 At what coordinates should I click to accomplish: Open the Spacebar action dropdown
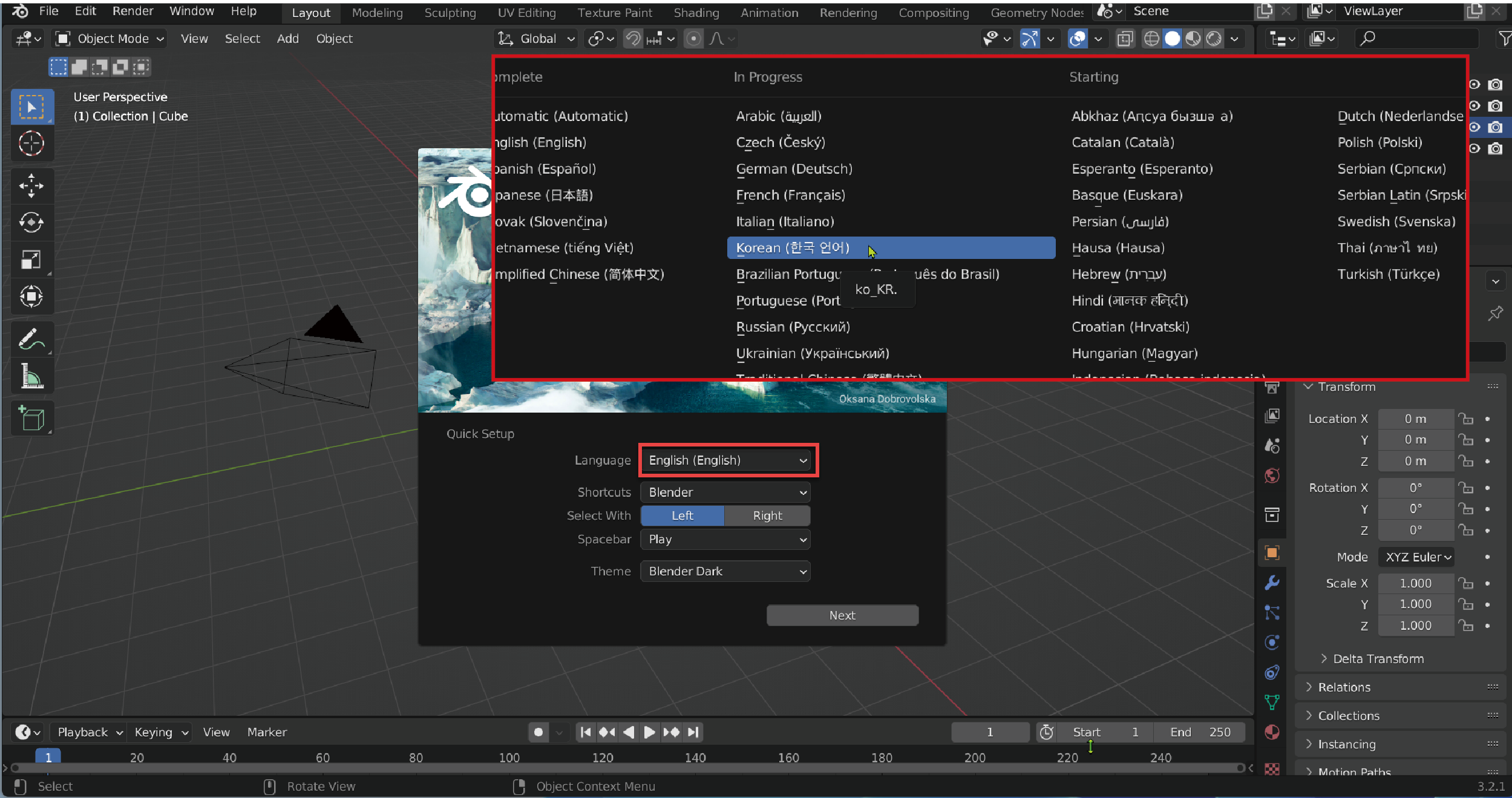click(725, 539)
